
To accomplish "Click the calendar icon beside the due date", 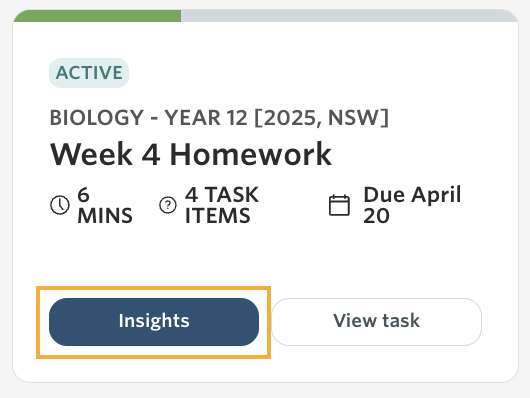I will [339, 205].
